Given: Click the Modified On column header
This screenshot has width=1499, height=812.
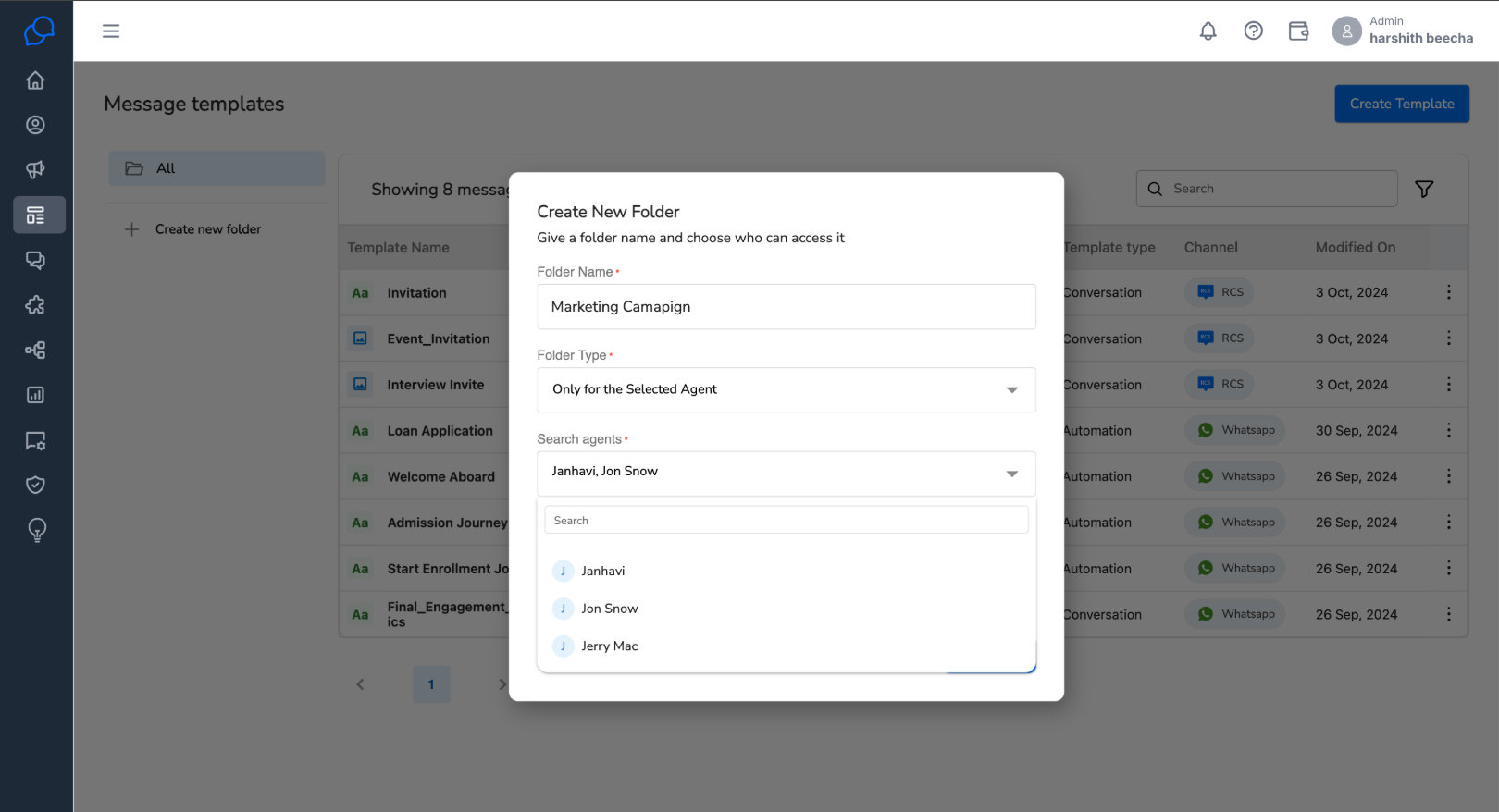Looking at the screenshot, I should (x=1356, y=248).
